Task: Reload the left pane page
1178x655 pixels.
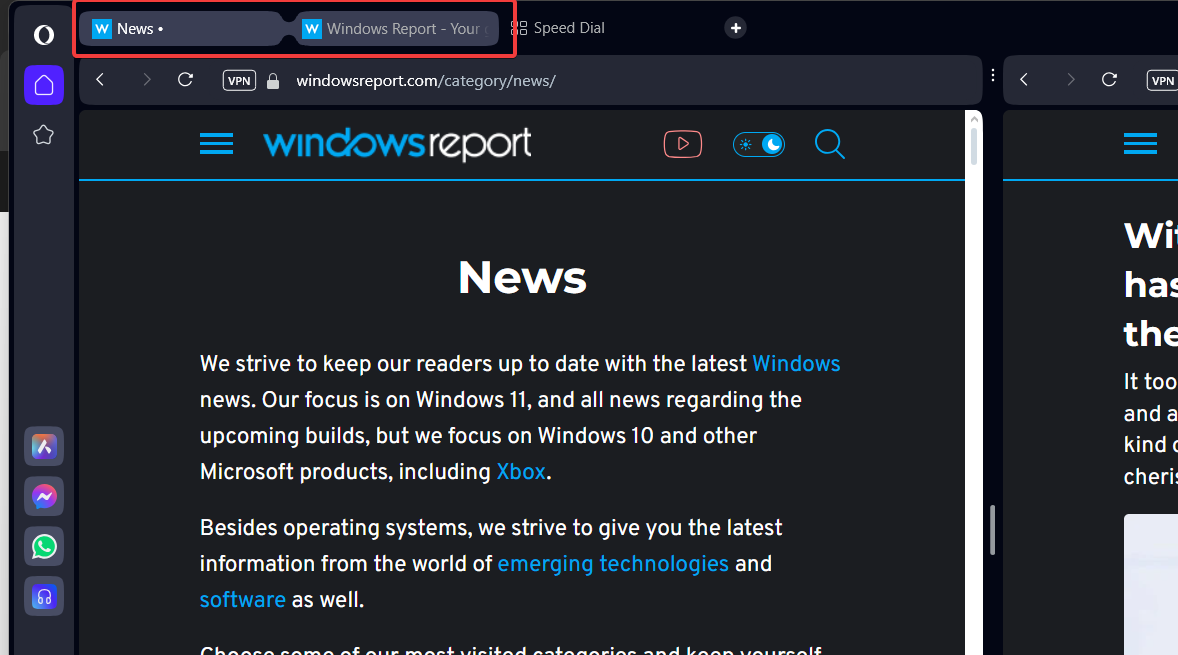Action: [186, 80]
